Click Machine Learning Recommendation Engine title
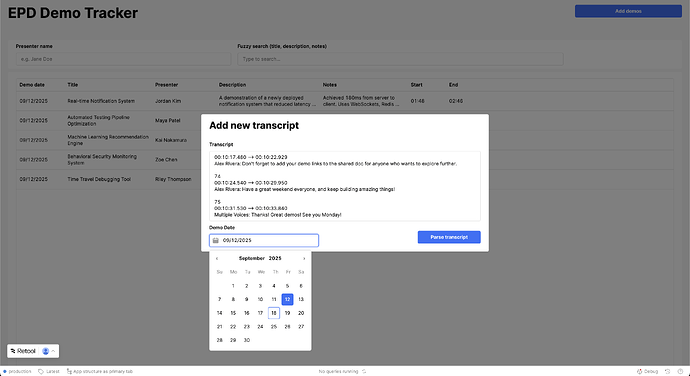Image resolution: width=690 pixels, height=376 pixels. (x=108, y=140)
